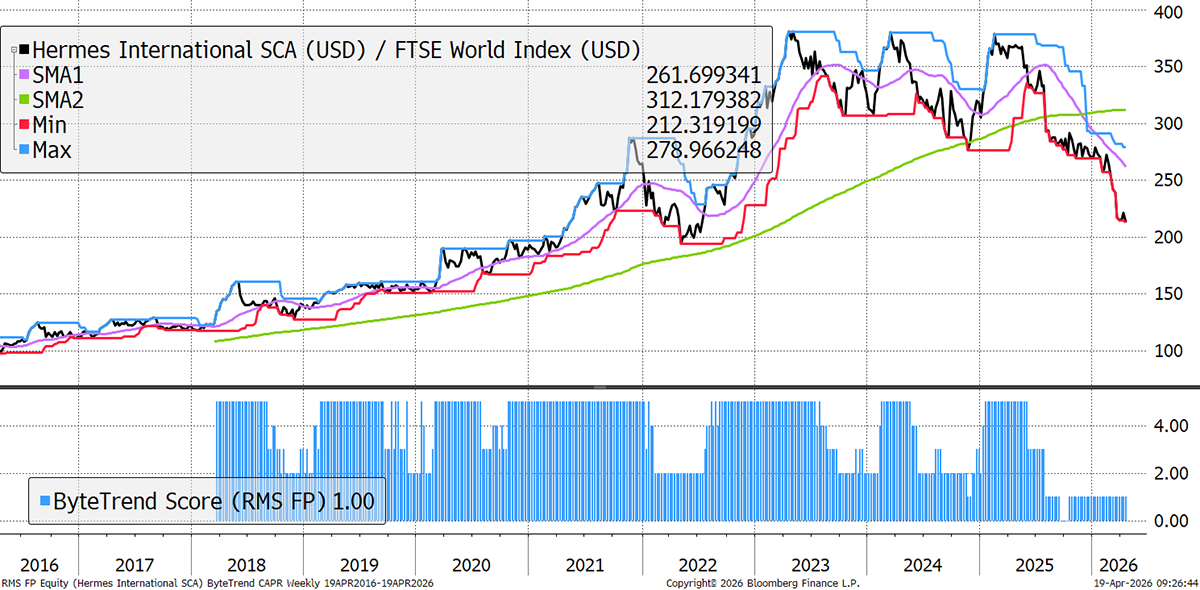Click the black Hermes International legend marker
1200x590 pixels.
point(25,50)
